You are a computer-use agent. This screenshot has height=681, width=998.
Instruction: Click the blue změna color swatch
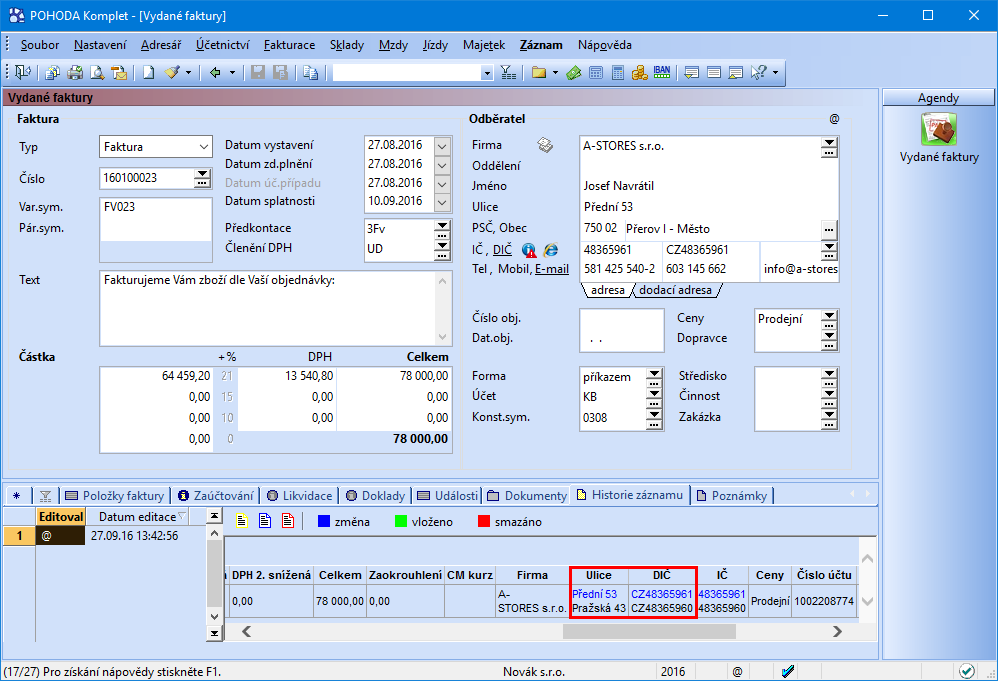tap(323, 522)
